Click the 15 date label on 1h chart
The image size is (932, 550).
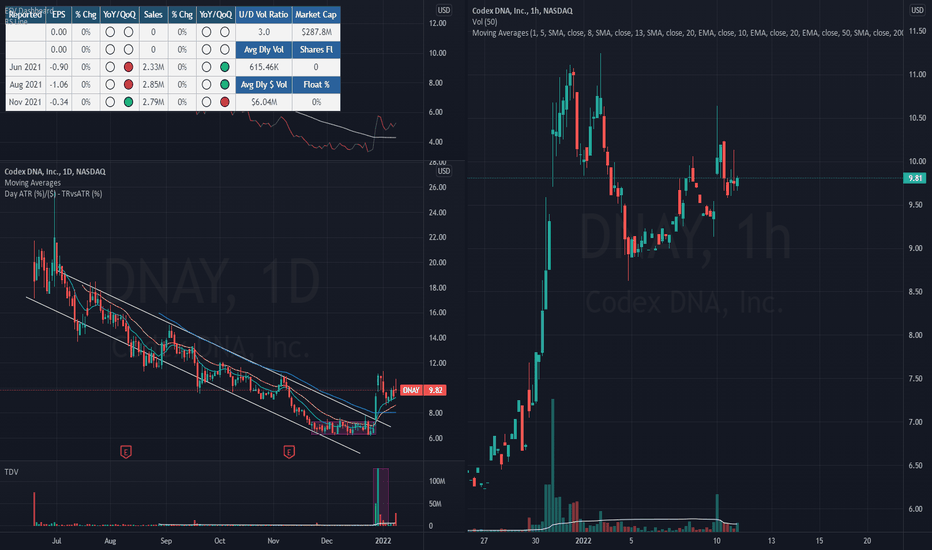(819, 540)
